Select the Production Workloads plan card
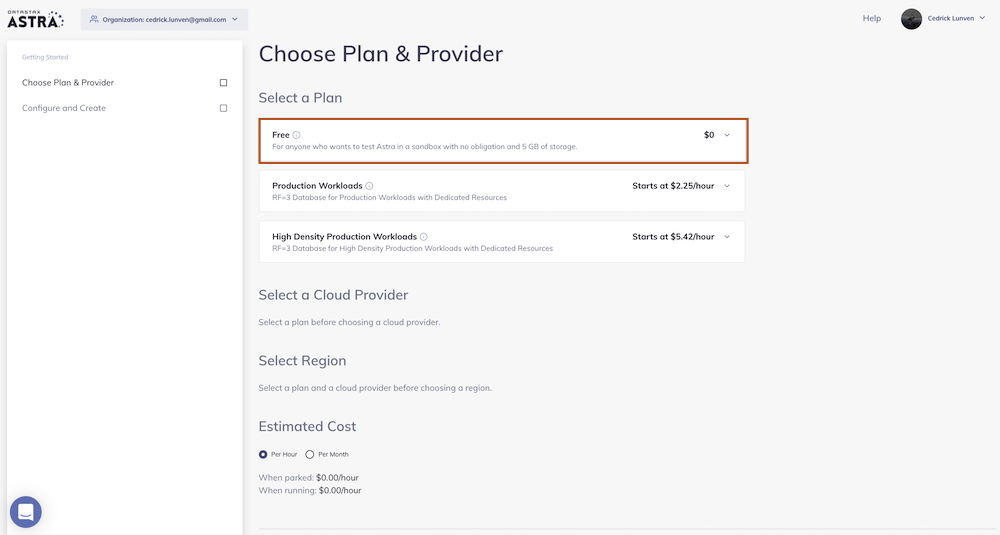 [x=500, y=191]
